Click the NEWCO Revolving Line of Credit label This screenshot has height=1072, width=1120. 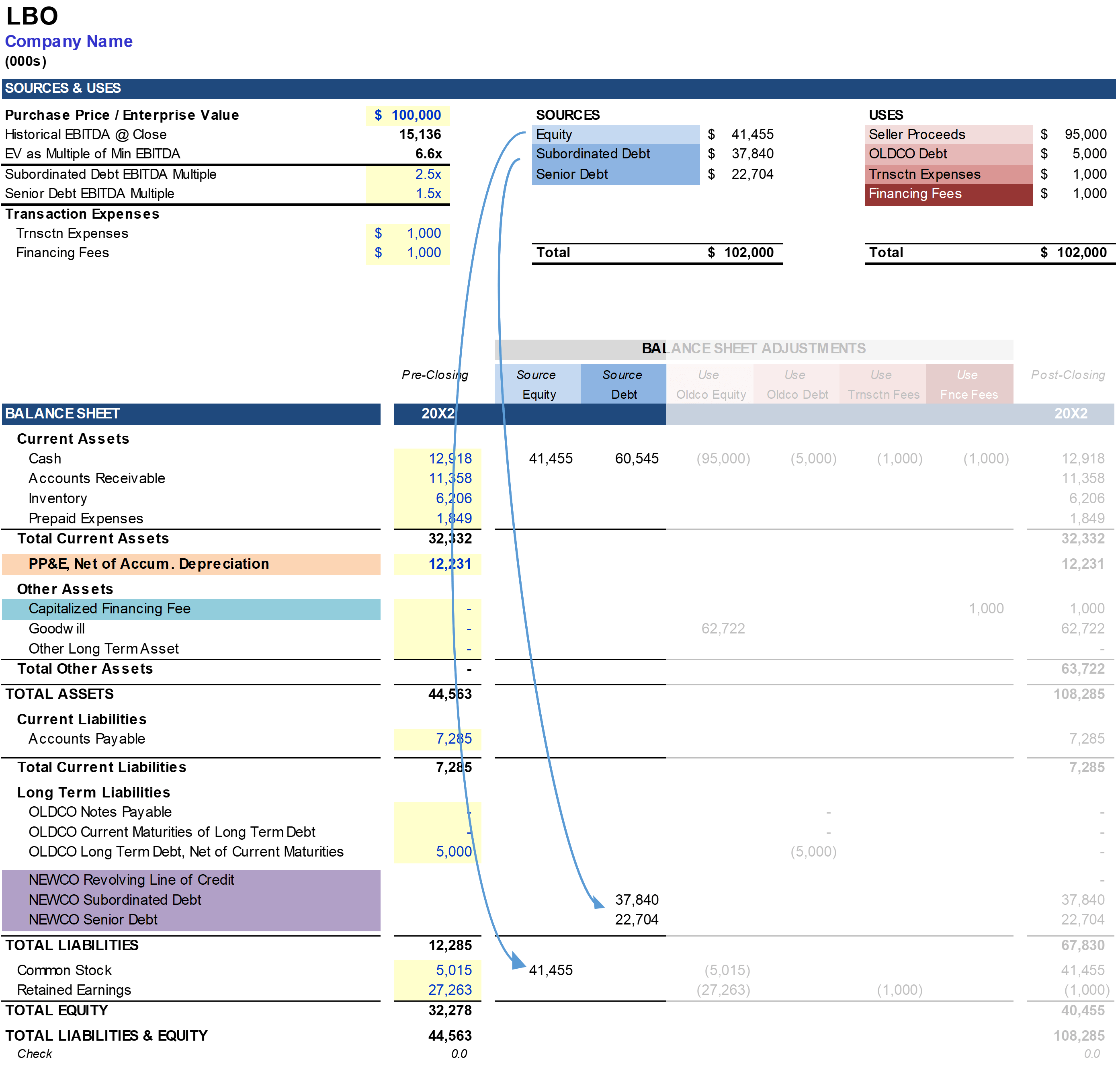(x=131, y=880)
